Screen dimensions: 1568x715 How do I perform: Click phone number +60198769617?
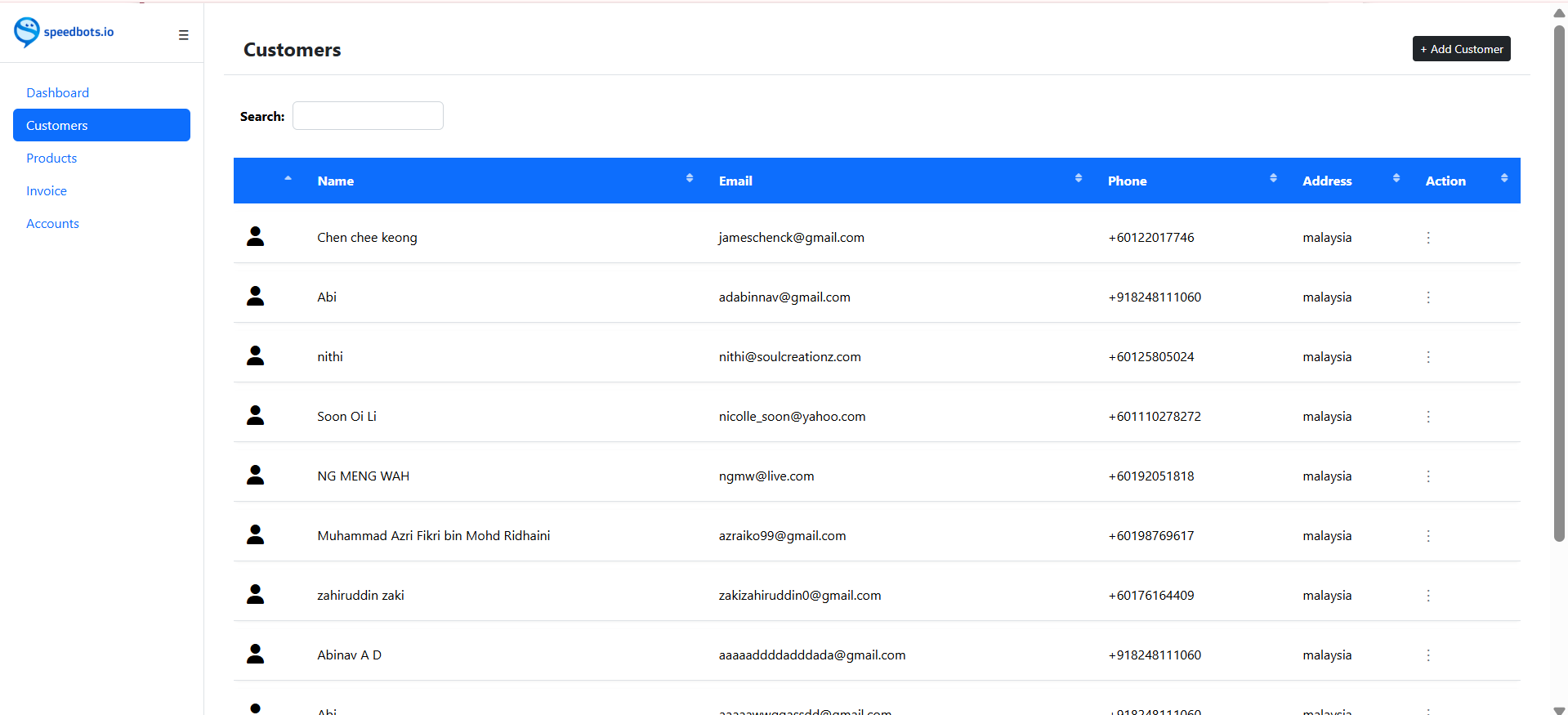coord(1150,536)
